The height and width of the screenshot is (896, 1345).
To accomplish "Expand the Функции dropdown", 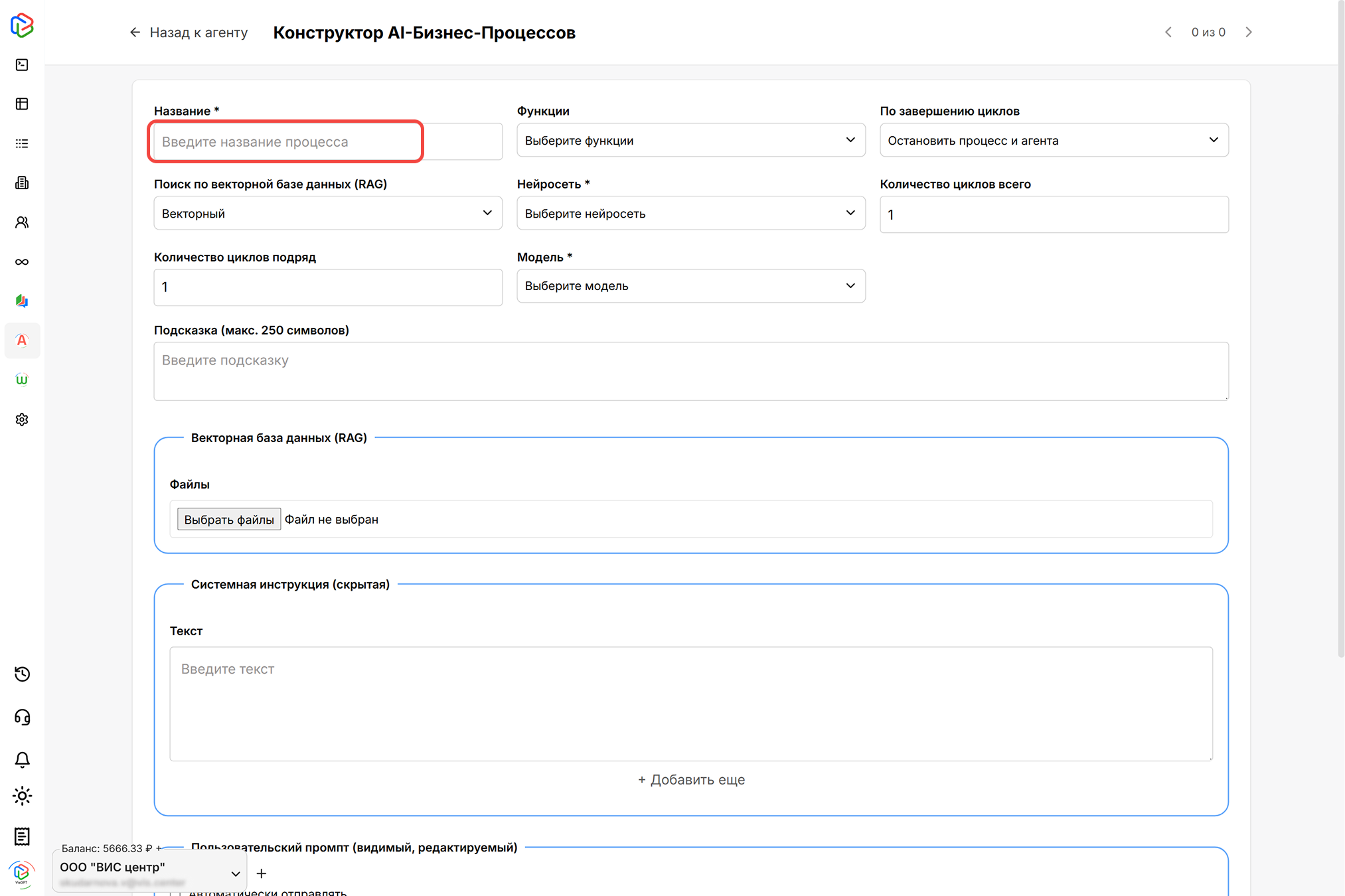I will [x=690, y=141].
